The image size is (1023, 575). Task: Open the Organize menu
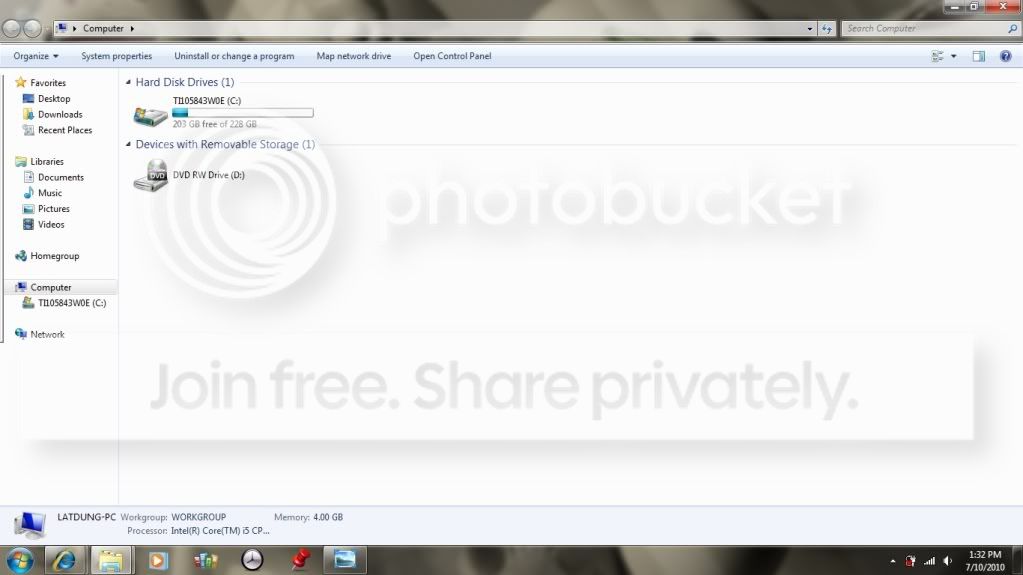coord(36,56)
